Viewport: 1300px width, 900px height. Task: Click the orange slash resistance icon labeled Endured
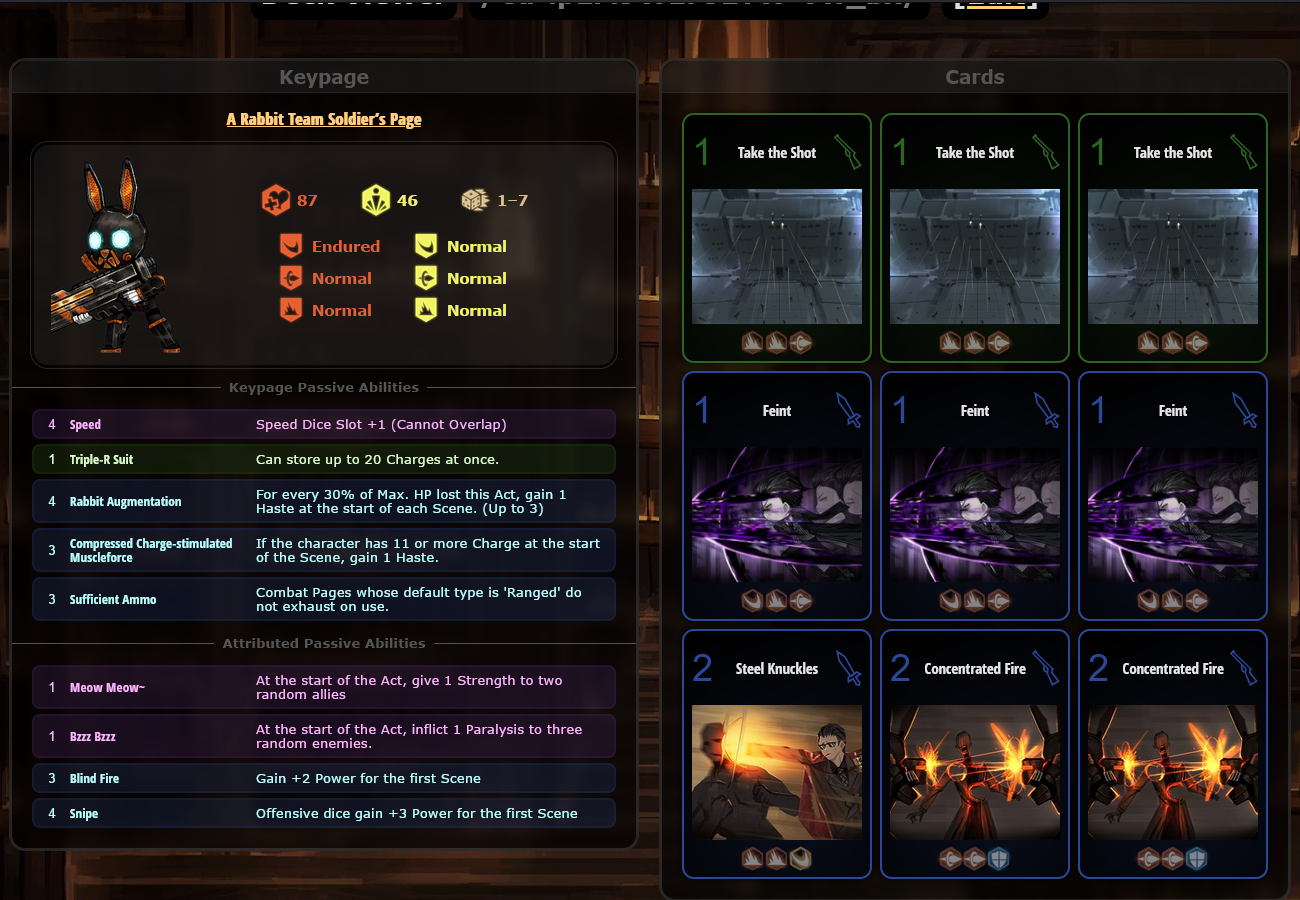coord(291,246)
